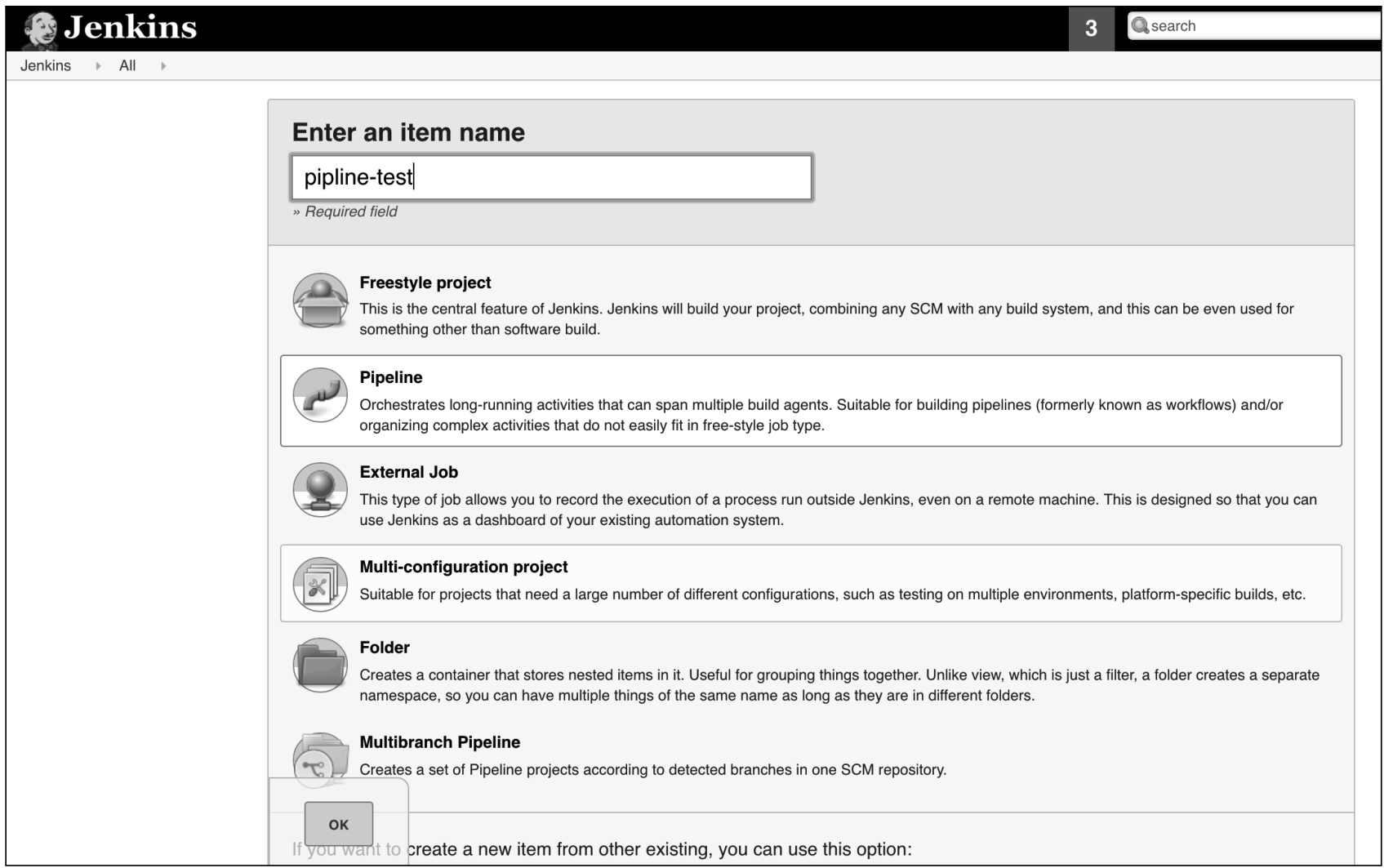The height and width of the screenshot is (868, 1384).
Task: Click the Pipeline description text
Action: click(821, 415)
